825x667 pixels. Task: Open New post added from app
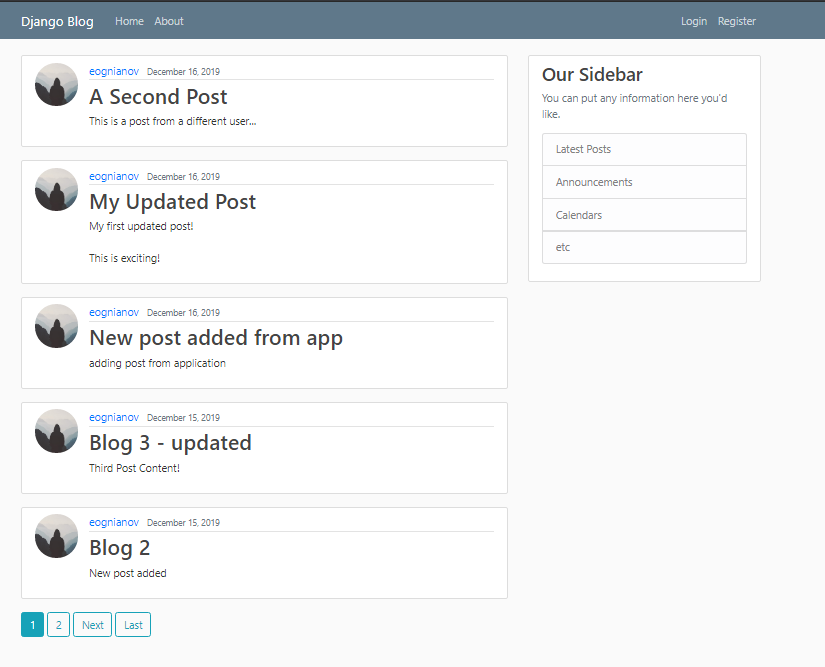pyautogui.click(x=216, y=338)
